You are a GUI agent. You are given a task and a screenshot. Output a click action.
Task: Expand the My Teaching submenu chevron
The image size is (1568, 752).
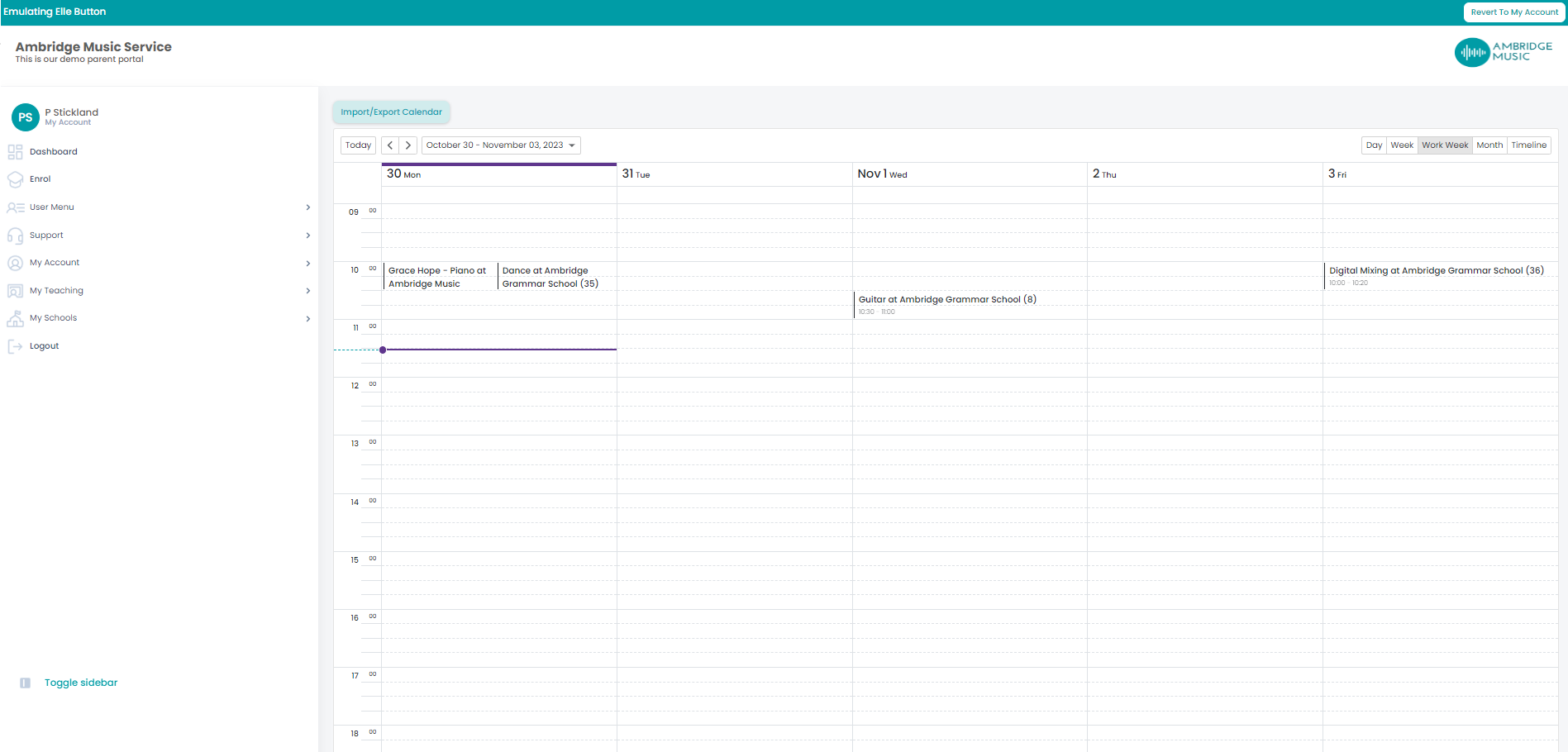coord(308,291)
